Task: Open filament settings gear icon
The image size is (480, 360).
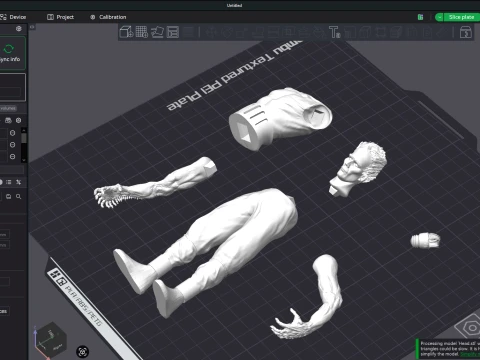Action: [x=19, y=120]
